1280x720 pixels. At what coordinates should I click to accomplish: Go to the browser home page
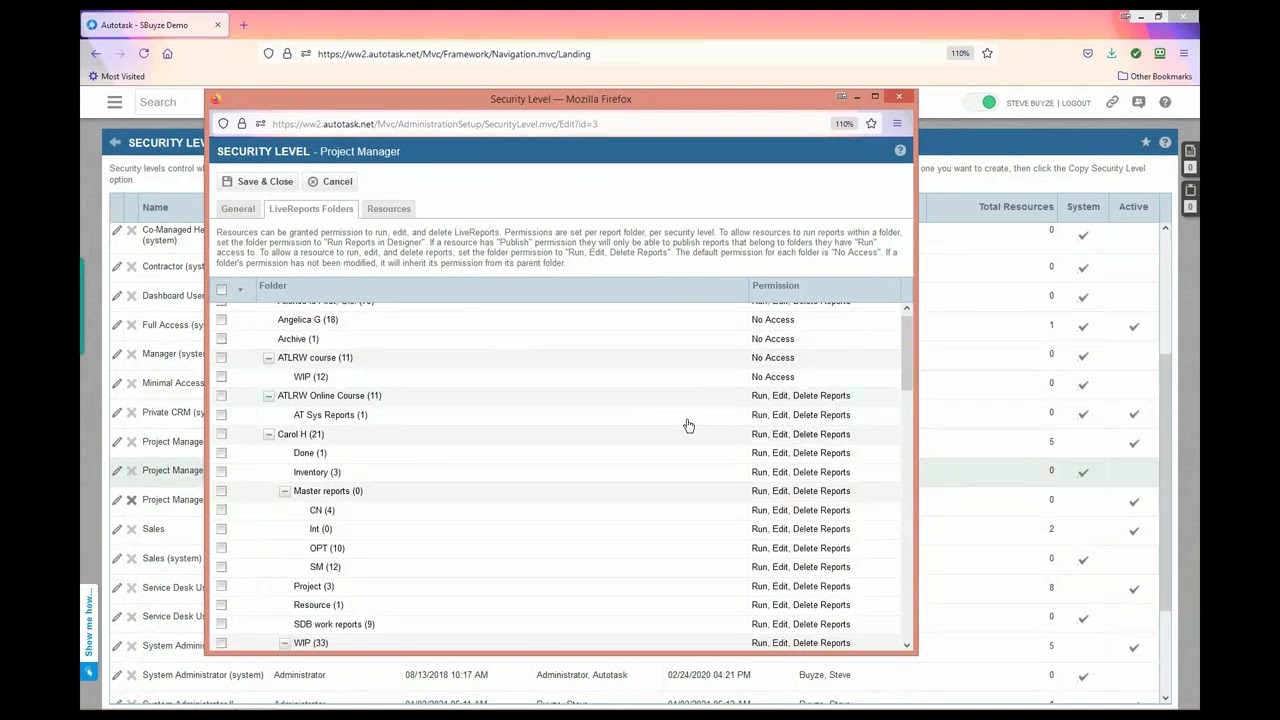(168, 54)
